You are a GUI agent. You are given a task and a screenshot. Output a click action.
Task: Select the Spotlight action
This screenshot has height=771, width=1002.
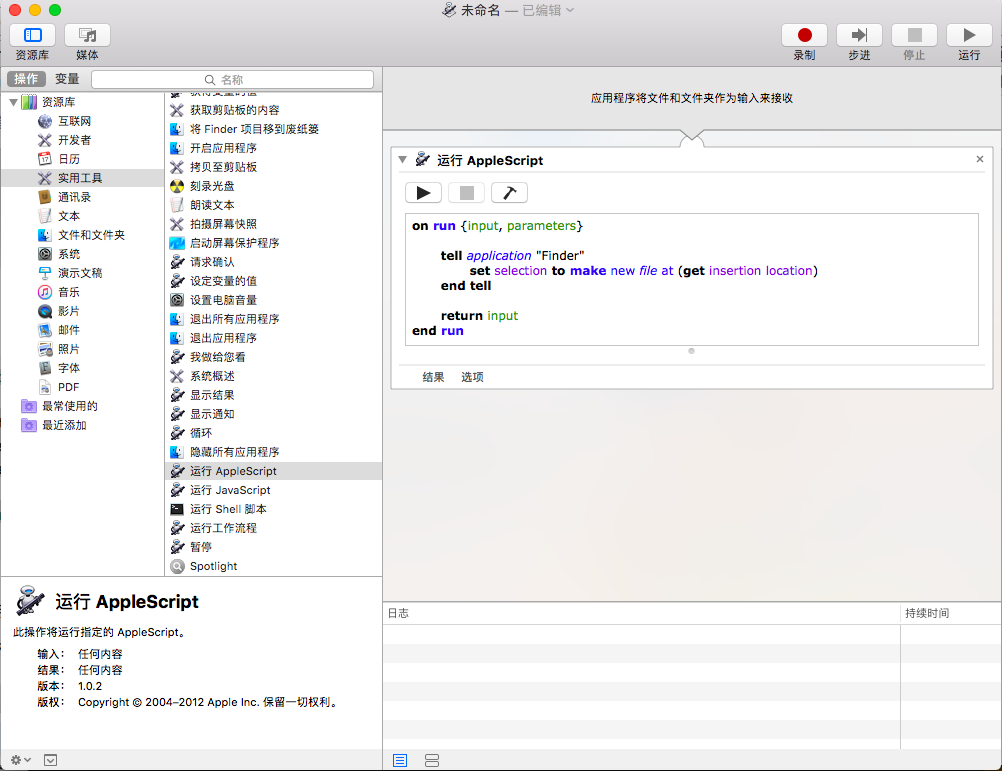click(274, 566)
